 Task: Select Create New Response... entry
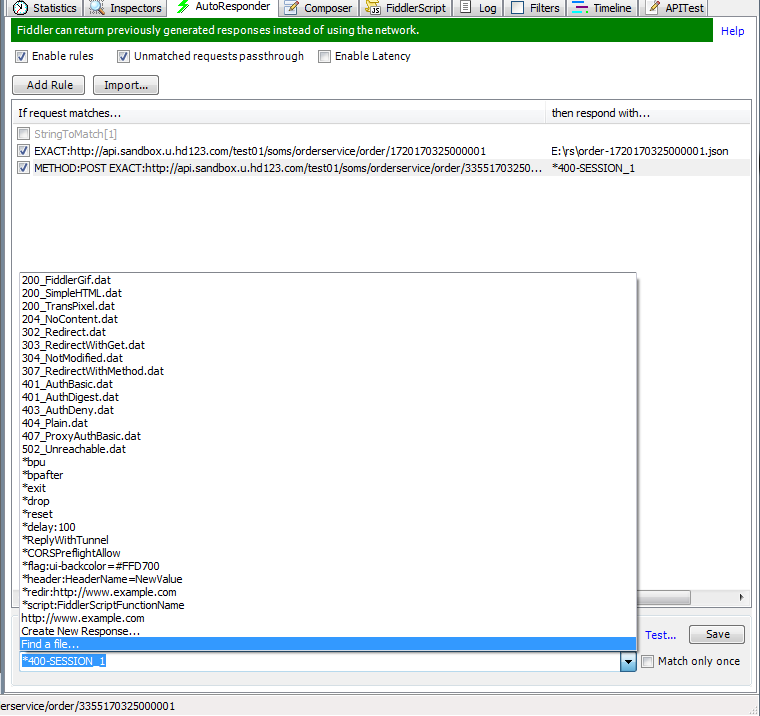pos(328,632)
